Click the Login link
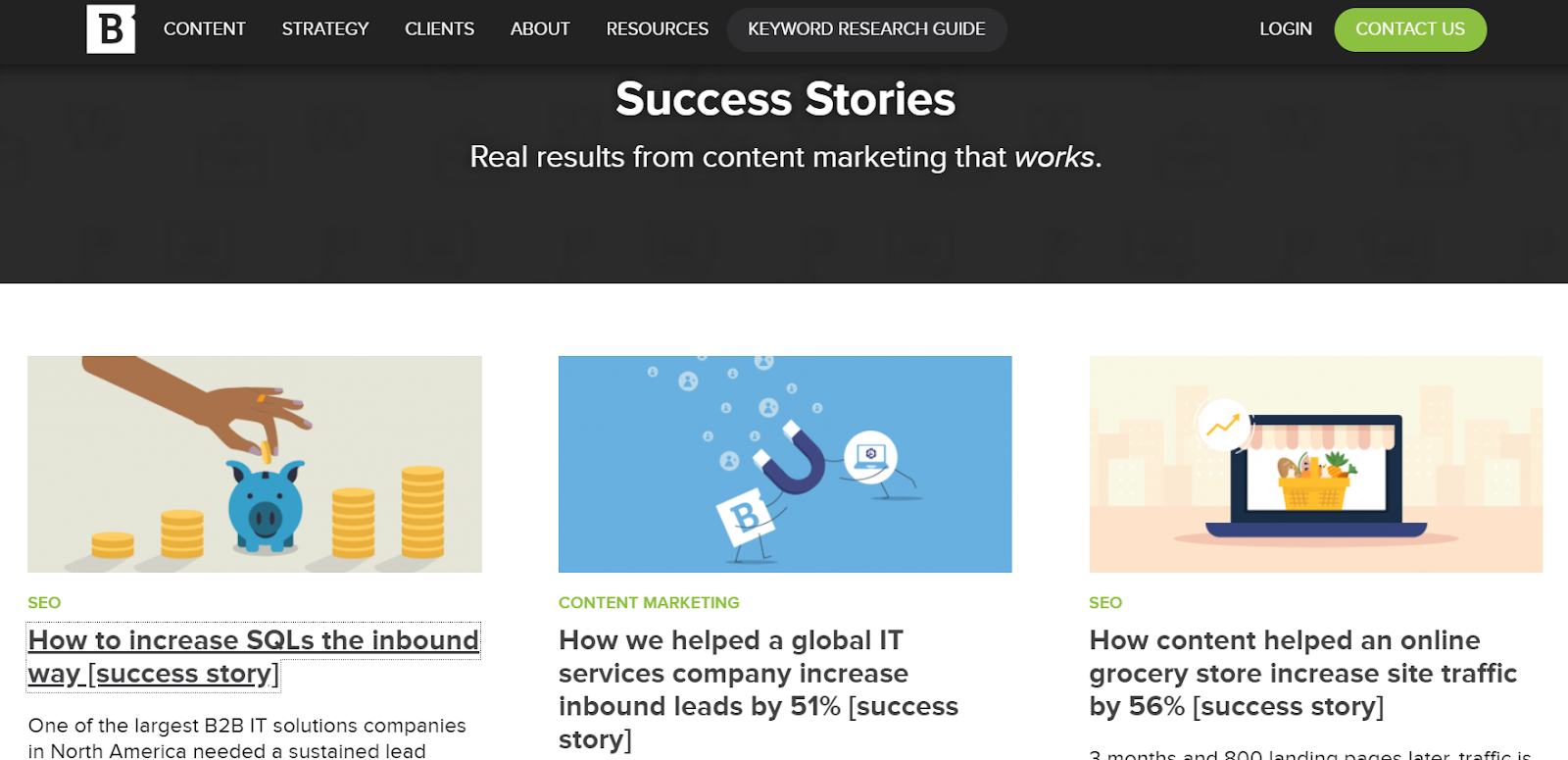This screenshot has height=760, width=1568. coord(1285,29)
